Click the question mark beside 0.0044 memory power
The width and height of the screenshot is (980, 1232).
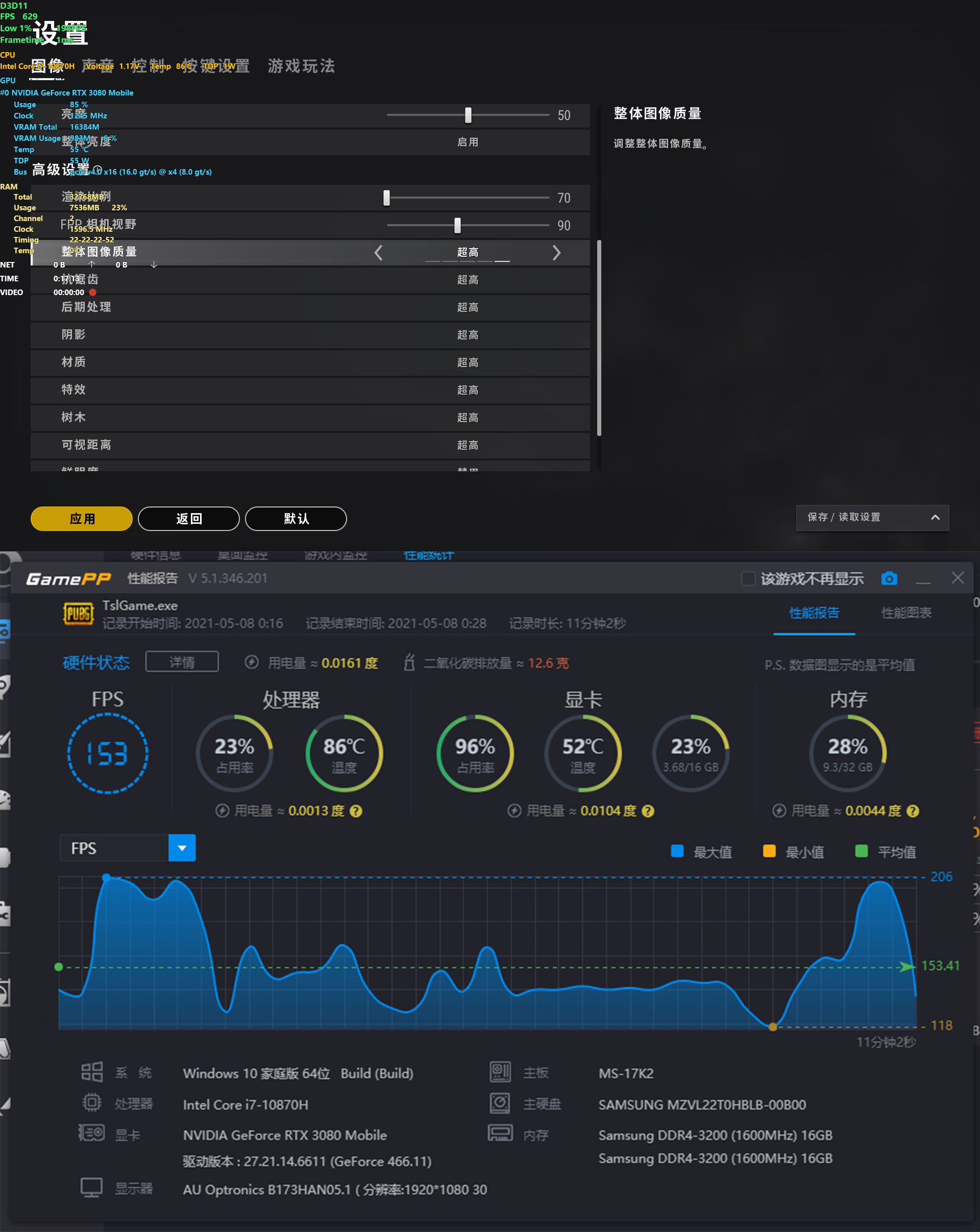913,811
